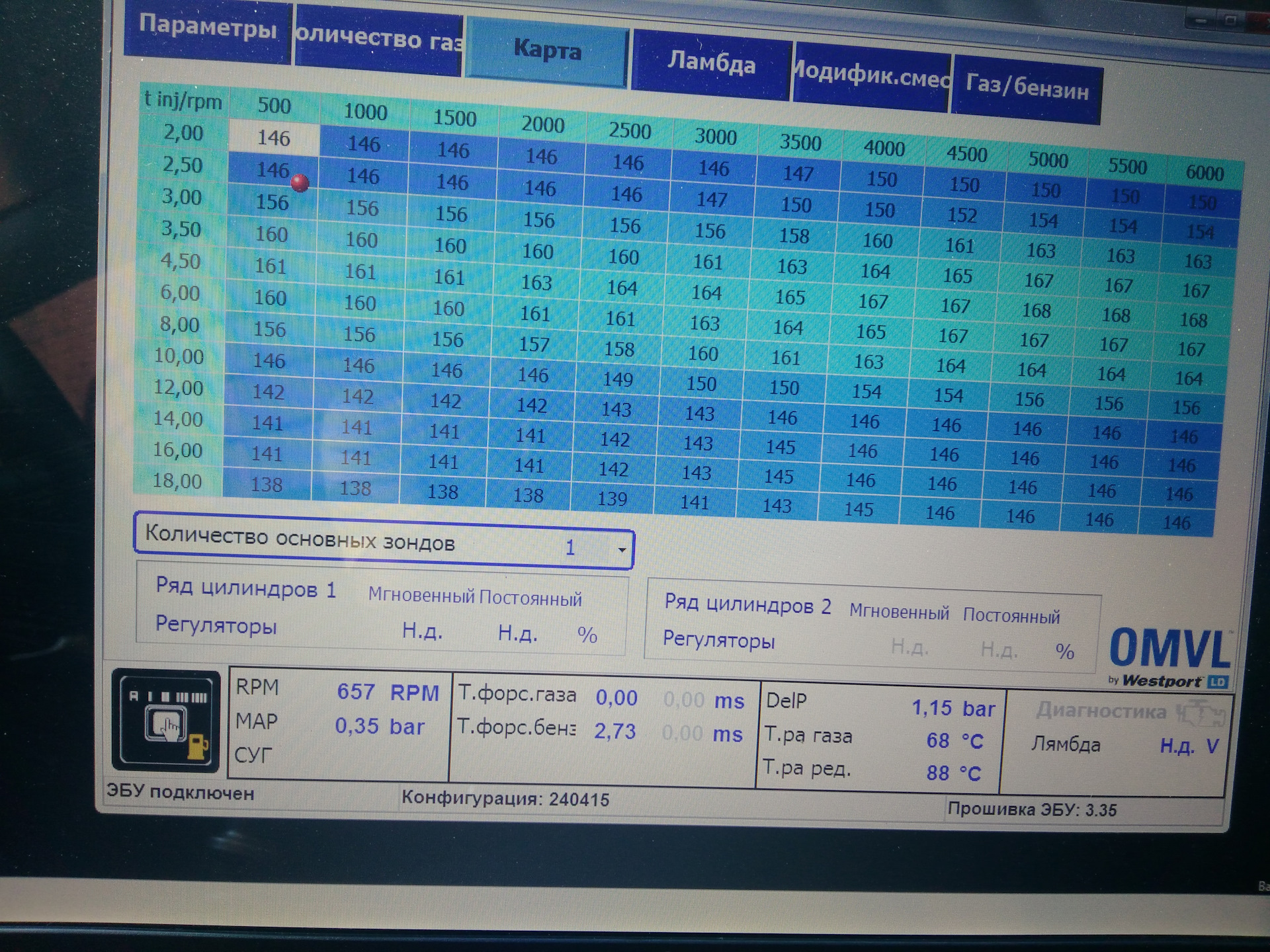Image resolution: width=1270 pixels, height=952 pixels.
Task: Open the Количество основных зондов dropdown
Action: 384,541
